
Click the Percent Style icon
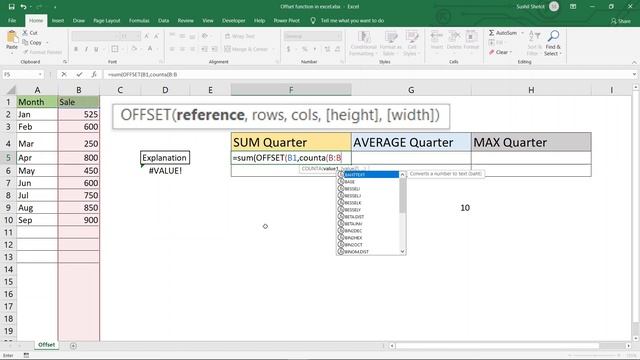(x=304, y=49)
